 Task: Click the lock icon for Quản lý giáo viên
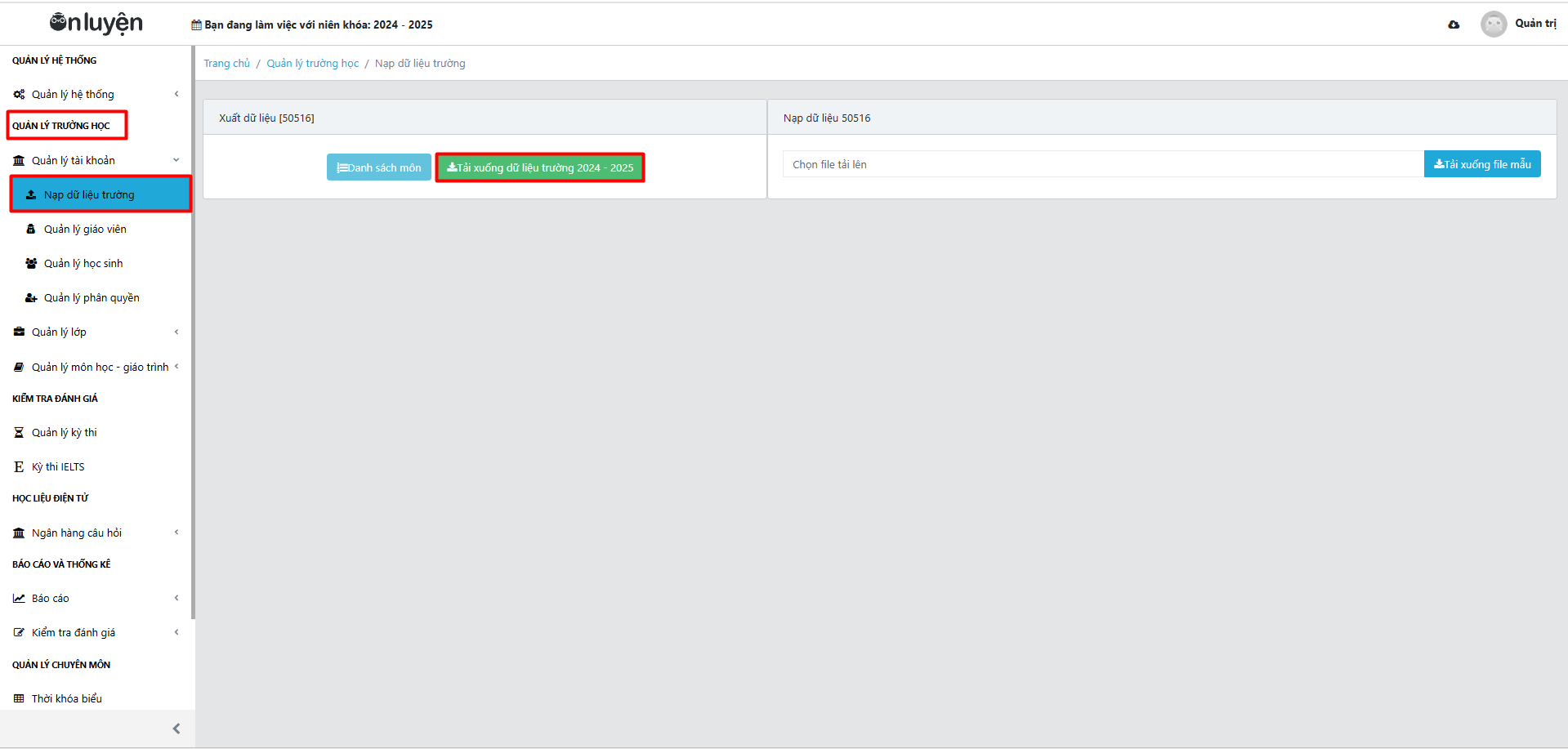(31, 230)
